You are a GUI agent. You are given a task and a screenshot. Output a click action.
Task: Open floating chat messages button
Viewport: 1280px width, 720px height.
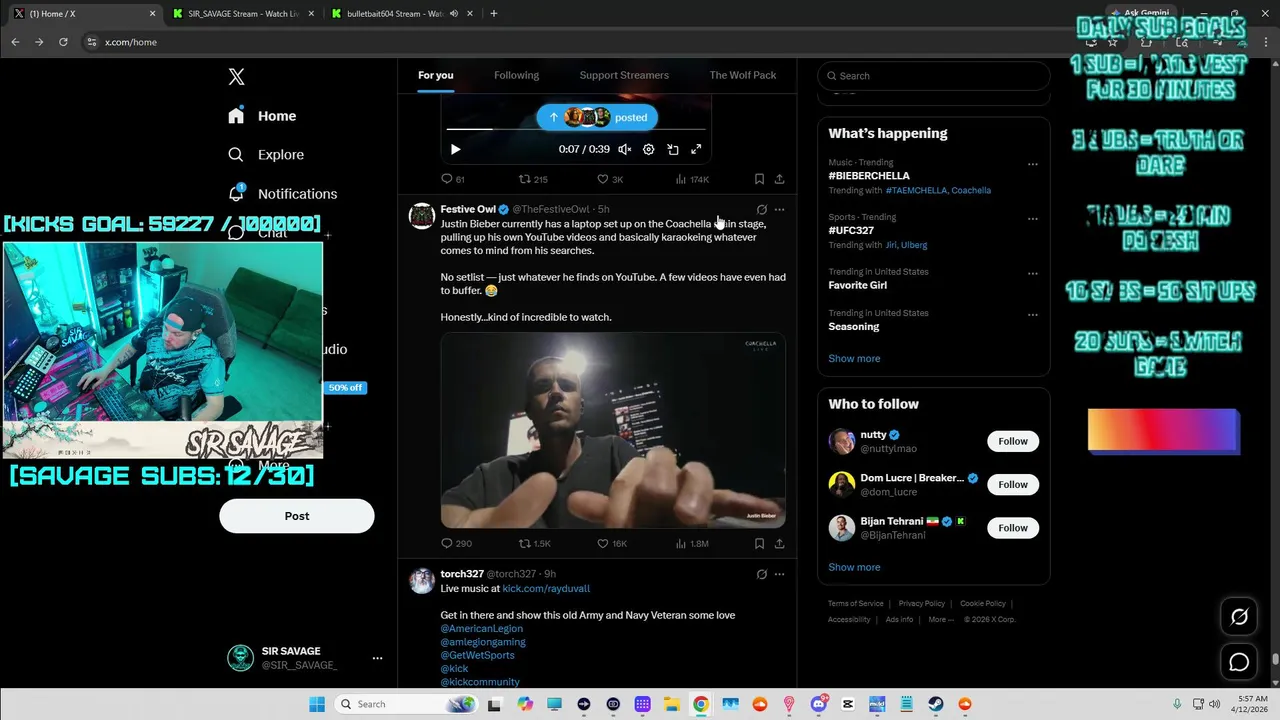(x=1239, y=662)
